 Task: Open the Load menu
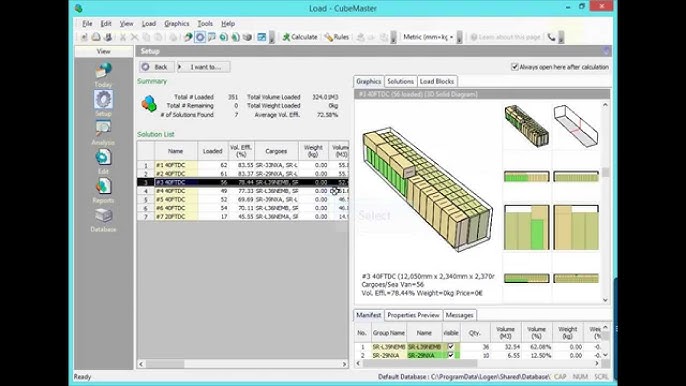tap(149, 24)
